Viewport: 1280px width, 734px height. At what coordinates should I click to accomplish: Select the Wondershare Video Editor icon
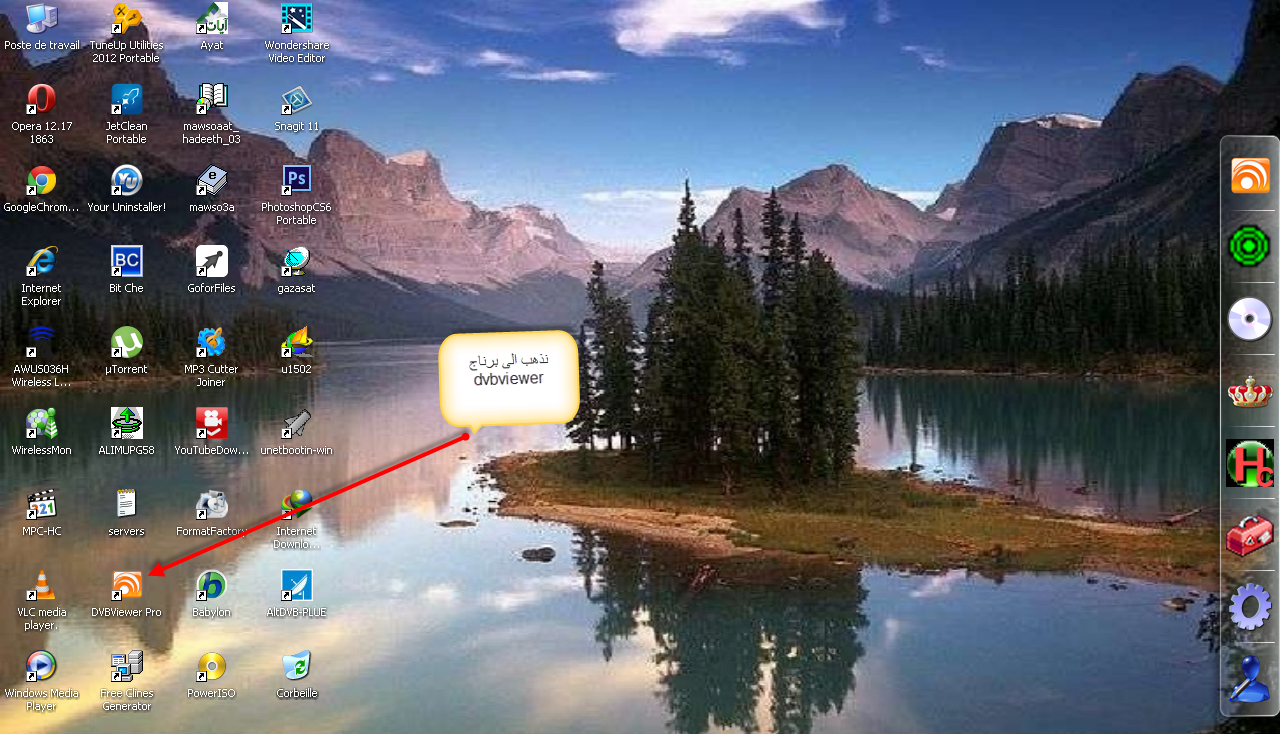point(296,18)
